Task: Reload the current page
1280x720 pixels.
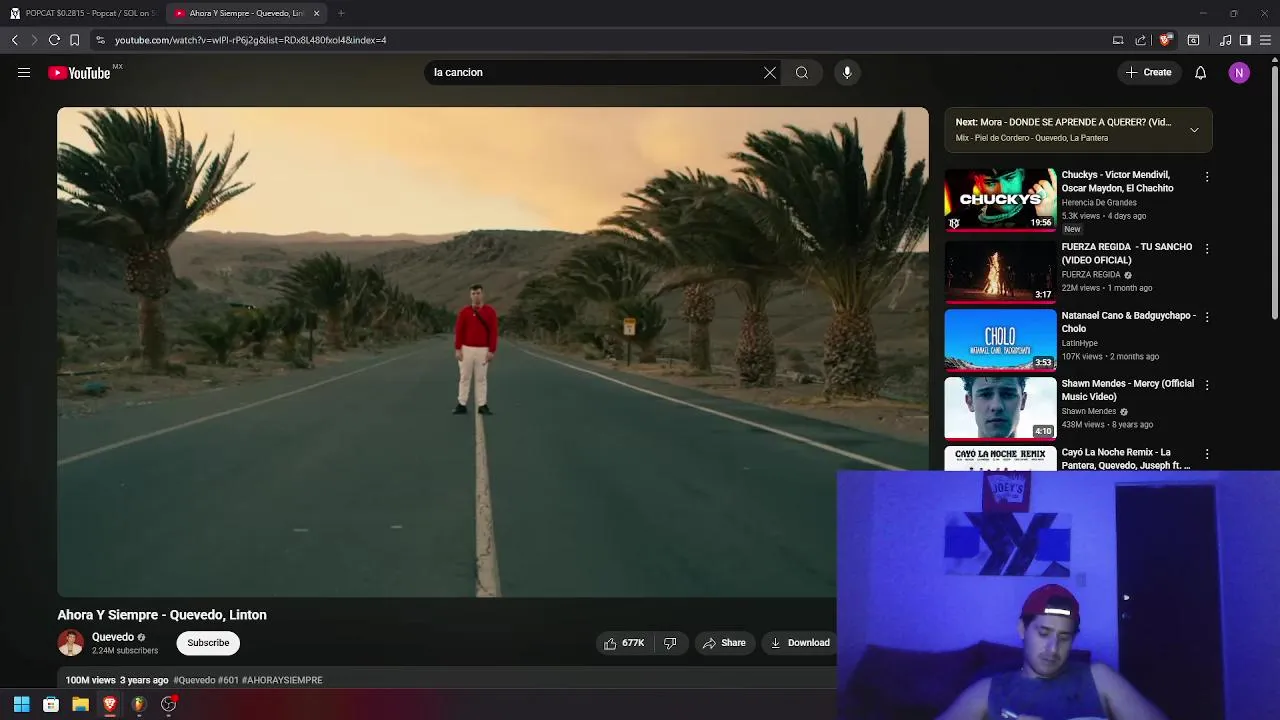Action: click(x=54, y=40)
